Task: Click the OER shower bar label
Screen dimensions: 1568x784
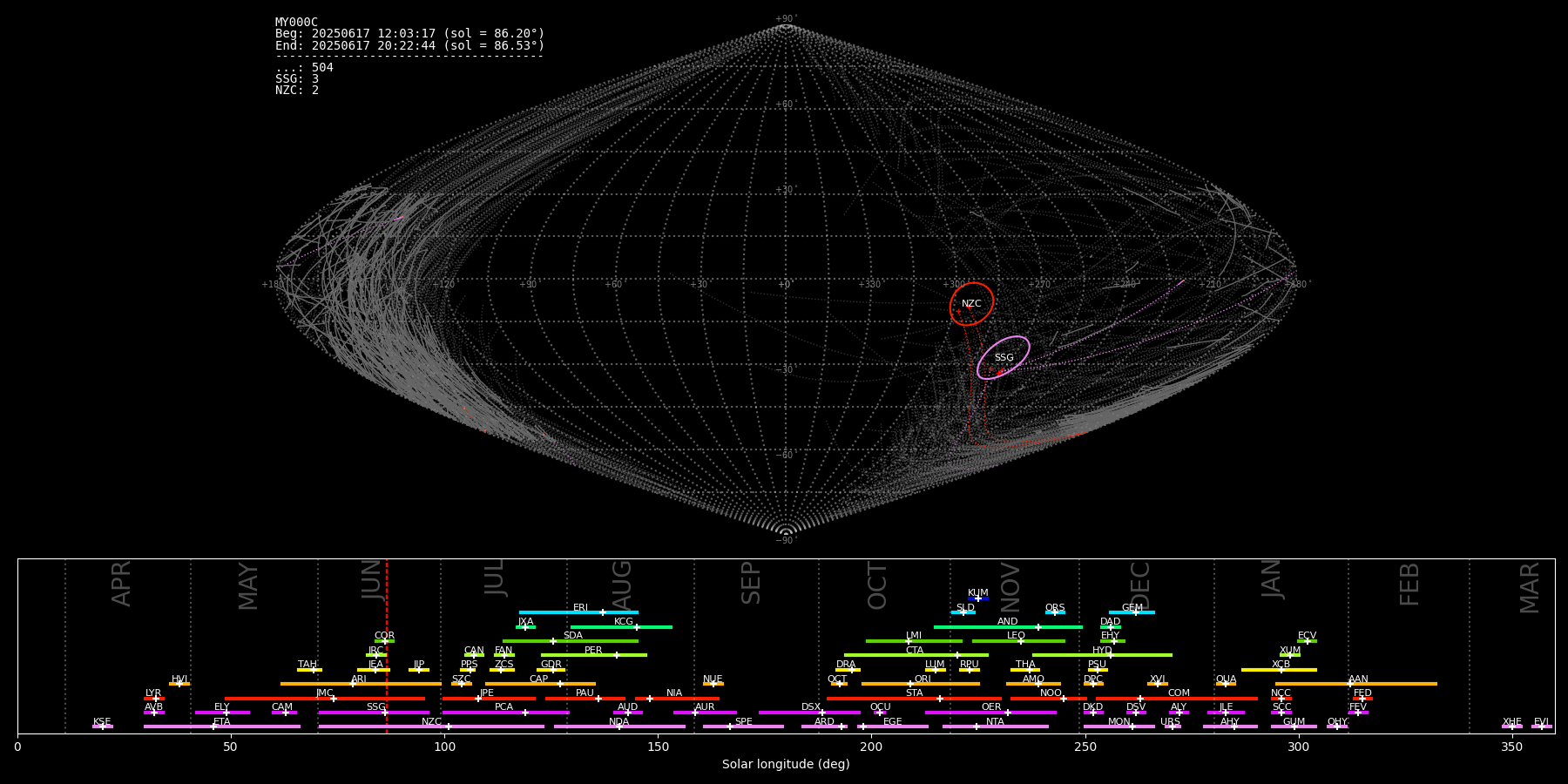Action: tap(991, 707)
